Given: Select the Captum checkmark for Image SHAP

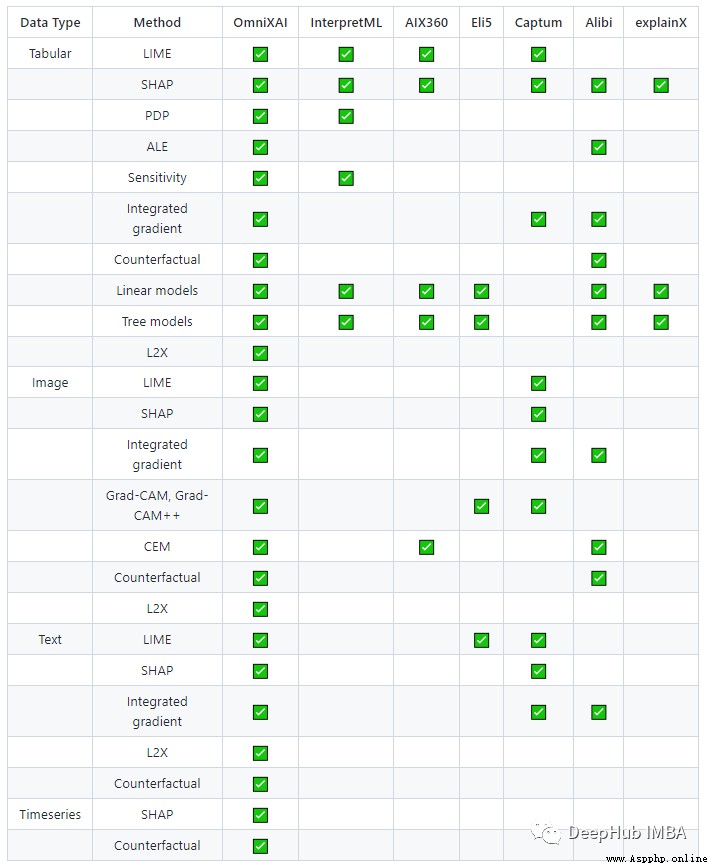Looking at the screenshot, I should (x=538, y=414).
